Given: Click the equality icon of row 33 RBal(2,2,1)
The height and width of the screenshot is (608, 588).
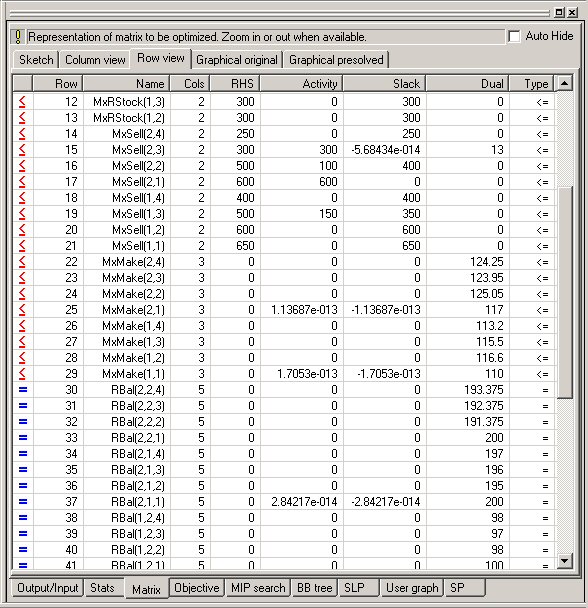Looking at the screenshot, I should click(x=23, y=438).
